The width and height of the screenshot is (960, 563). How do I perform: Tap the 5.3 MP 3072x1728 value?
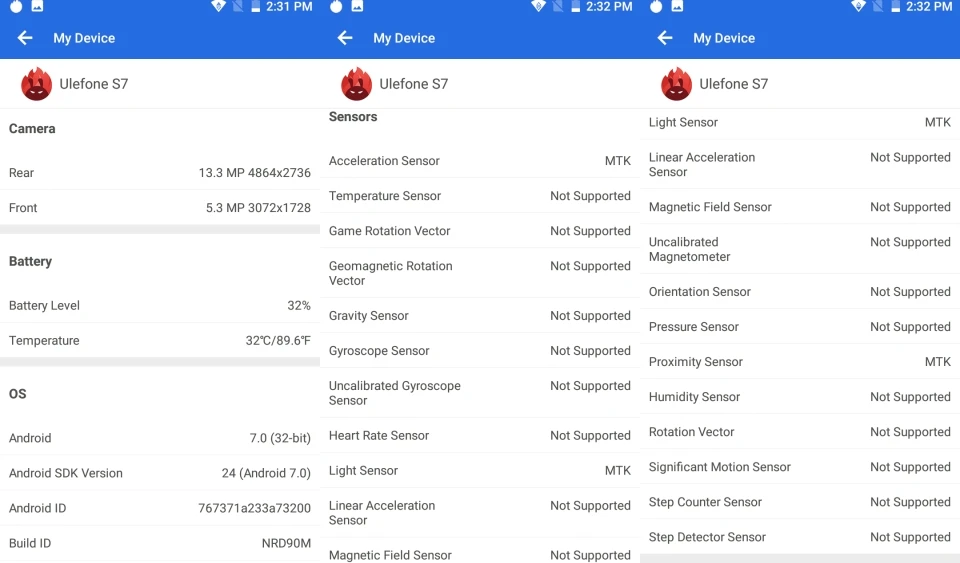[x=258, y=207]
